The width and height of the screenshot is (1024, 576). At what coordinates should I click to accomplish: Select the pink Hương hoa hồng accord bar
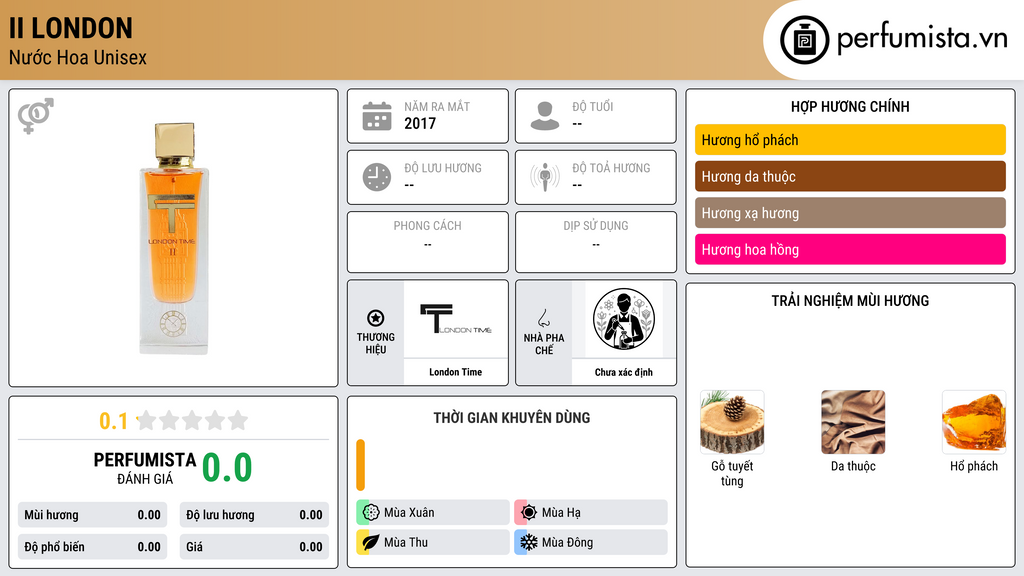click(850, 249)
